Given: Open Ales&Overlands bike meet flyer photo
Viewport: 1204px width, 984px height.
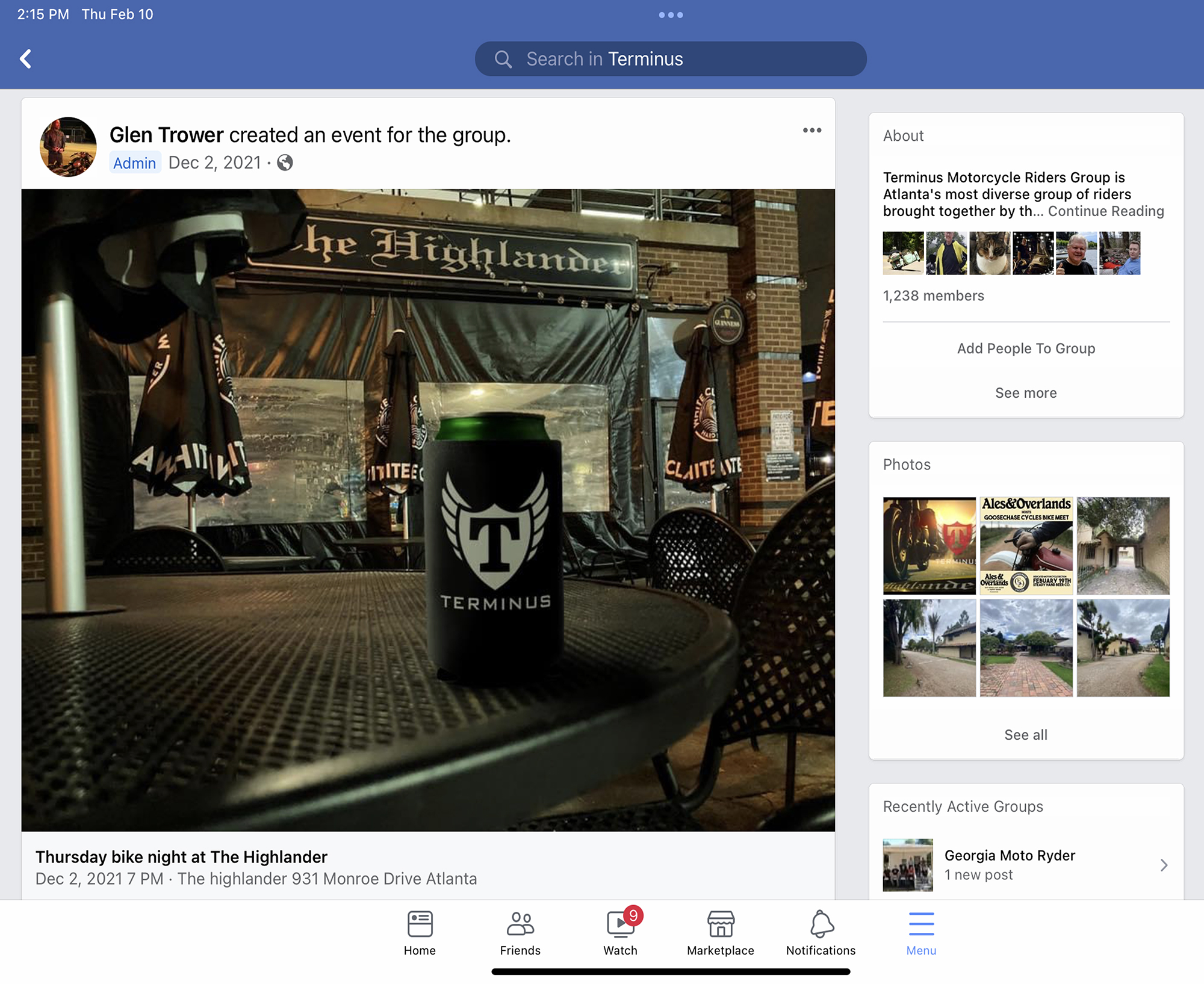Looking at the screenshot, I should (x=1026, y=546).
